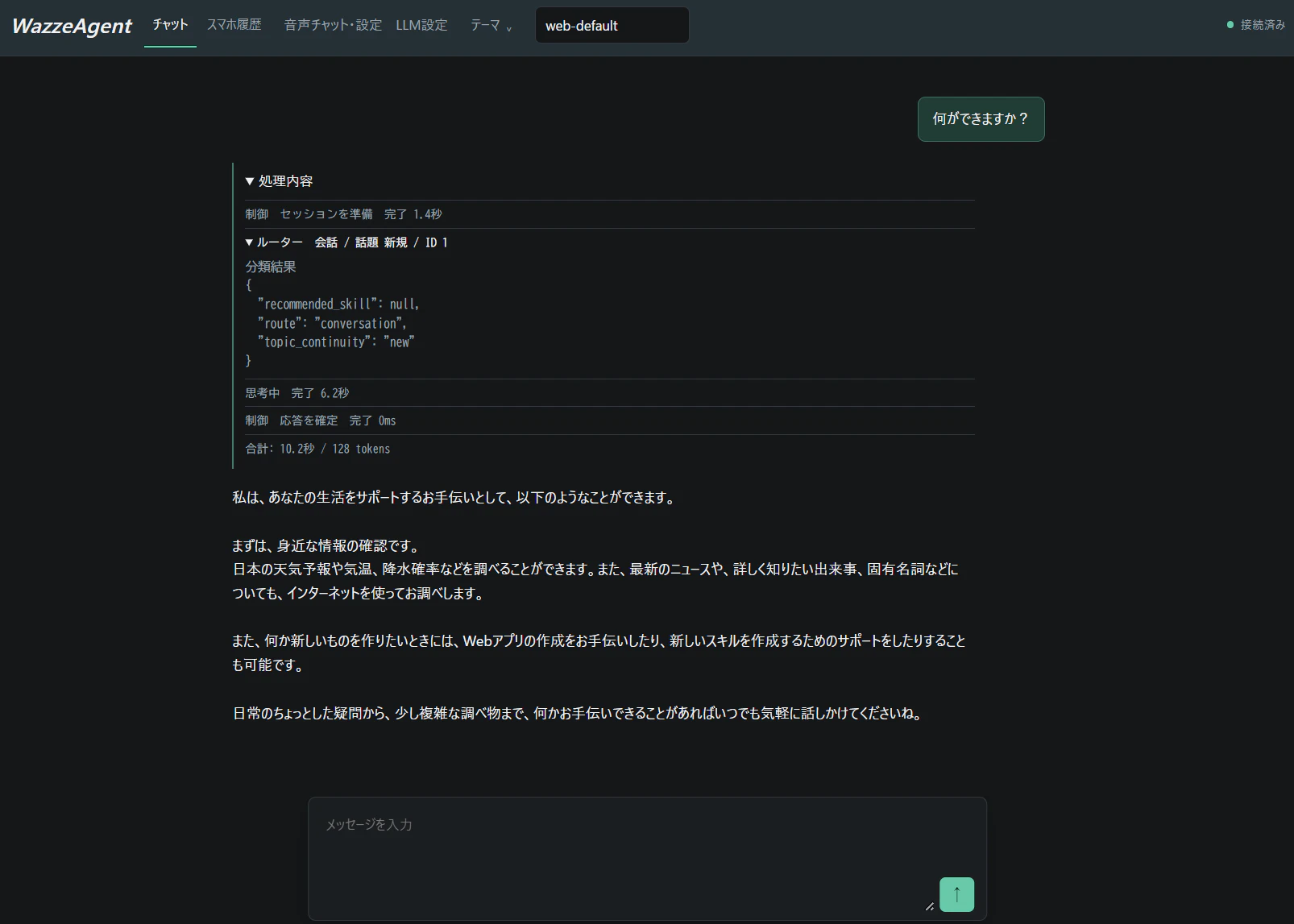Open 音声チャット・設定 tab

point(333,25)
